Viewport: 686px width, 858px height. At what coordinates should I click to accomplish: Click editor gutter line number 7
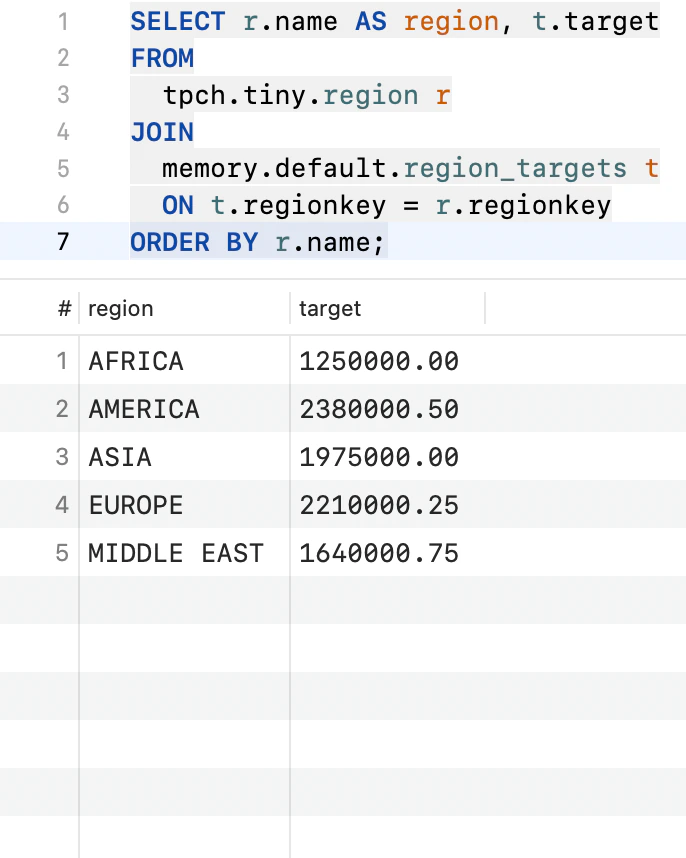coord(63,242)
